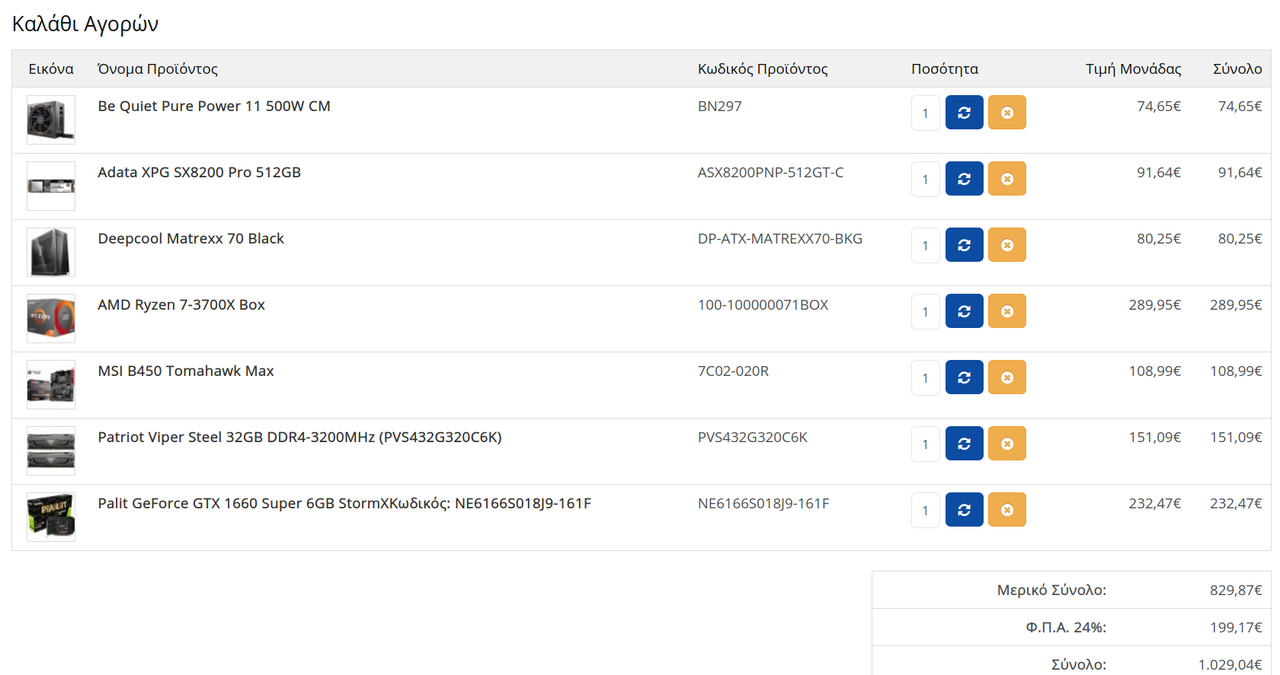Screen dimensions: 1280x675
Task: Open Patriot Viper RAM thumbnail
Action: [x=51, y=450]
